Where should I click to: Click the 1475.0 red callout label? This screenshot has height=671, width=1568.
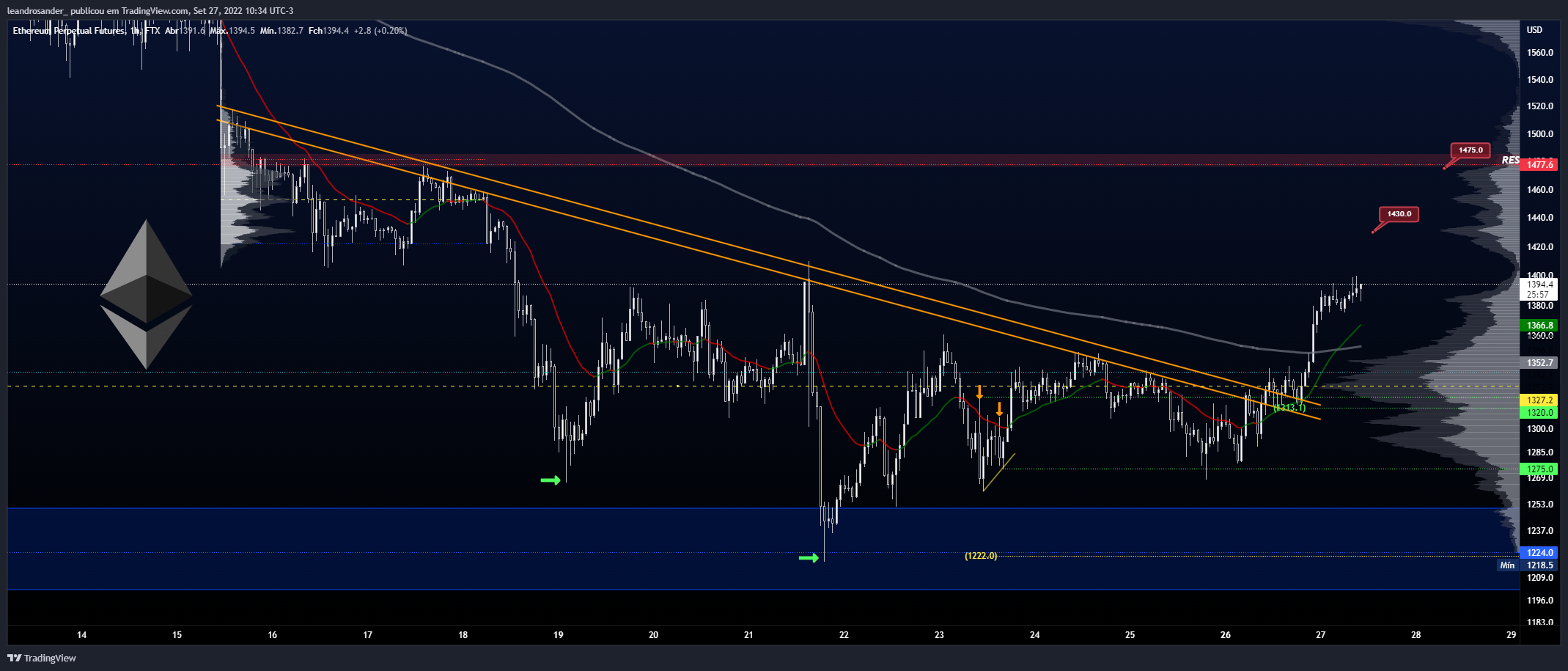pyautogui.click(x=1470, y=150)
